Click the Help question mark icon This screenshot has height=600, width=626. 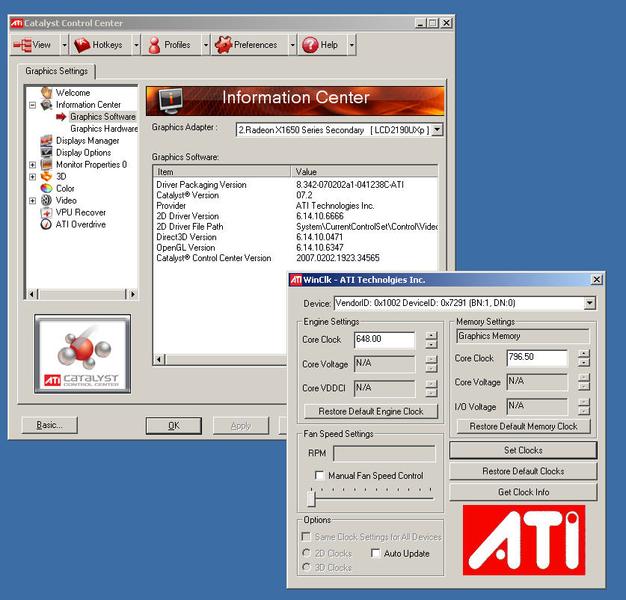pos(310,45)
